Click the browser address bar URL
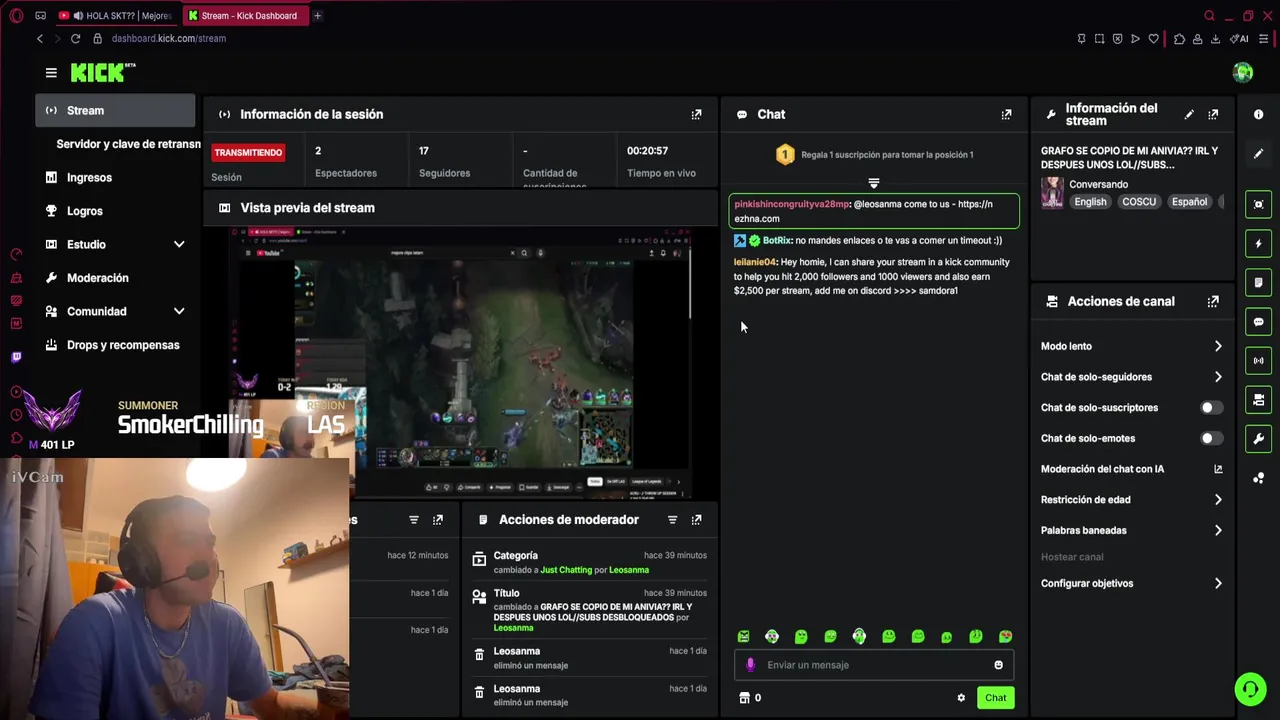This screenshot has width=1280, height=720. click(x=169, y=38)
